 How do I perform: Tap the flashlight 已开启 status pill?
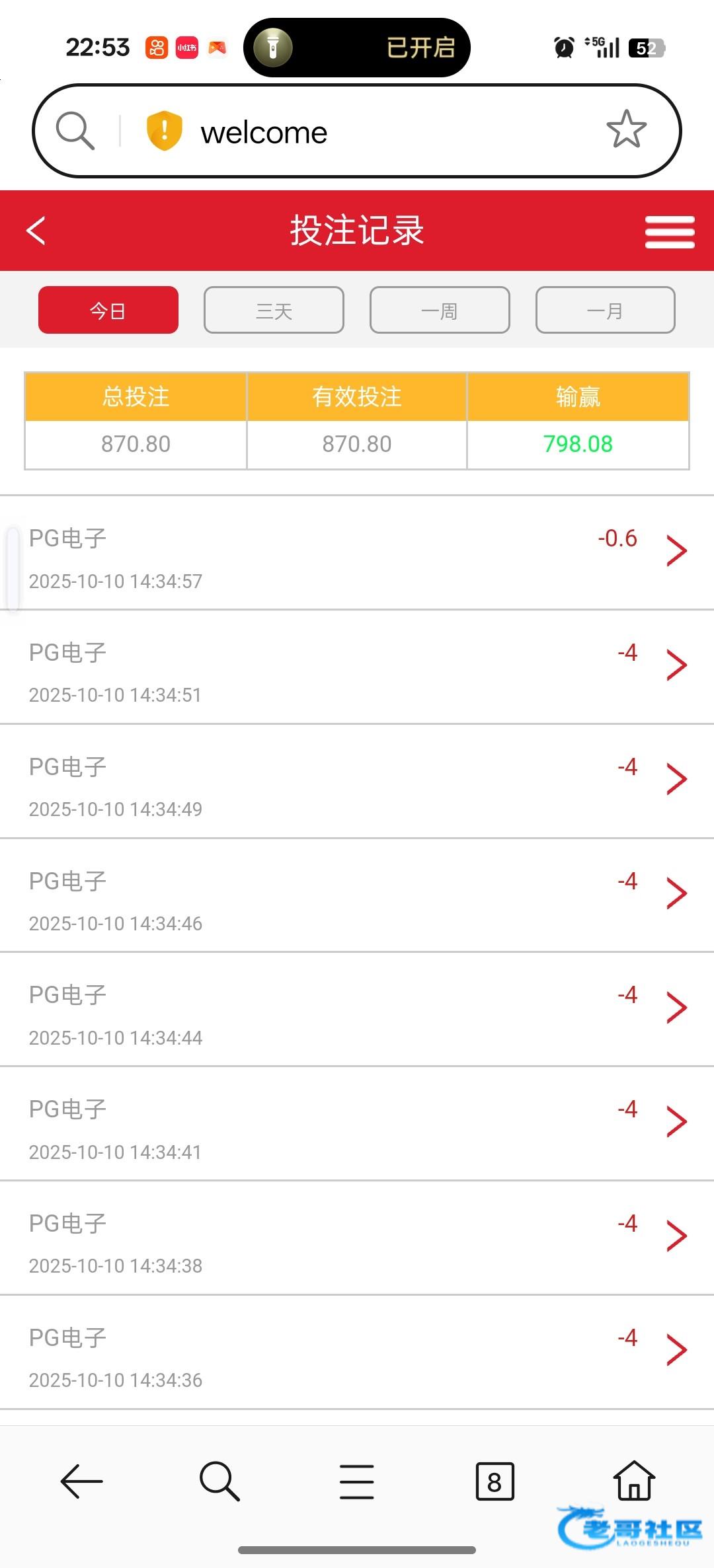(x=357, y=48)
